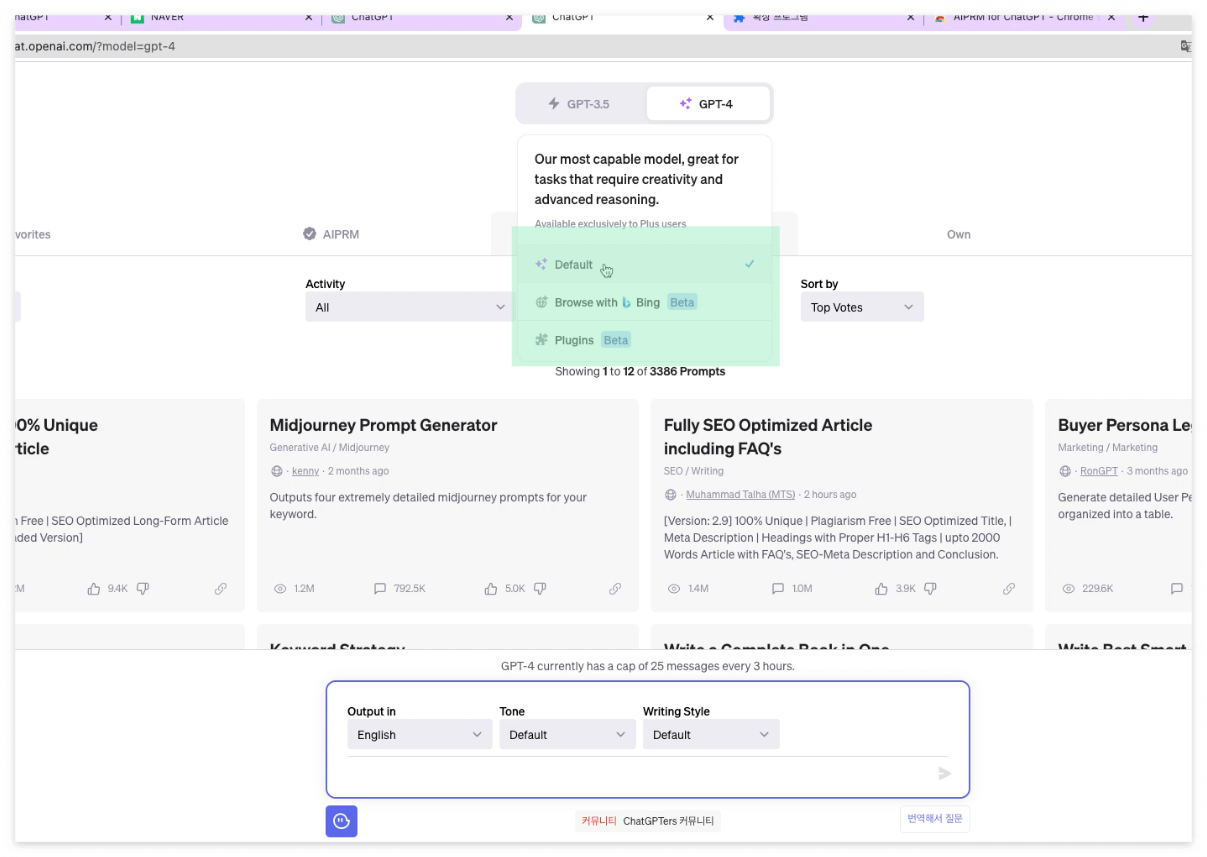The width and height of the screenshot is (1207, 857).
Task: Send the prompt with the arrow icon
Action: click(944, 773)
